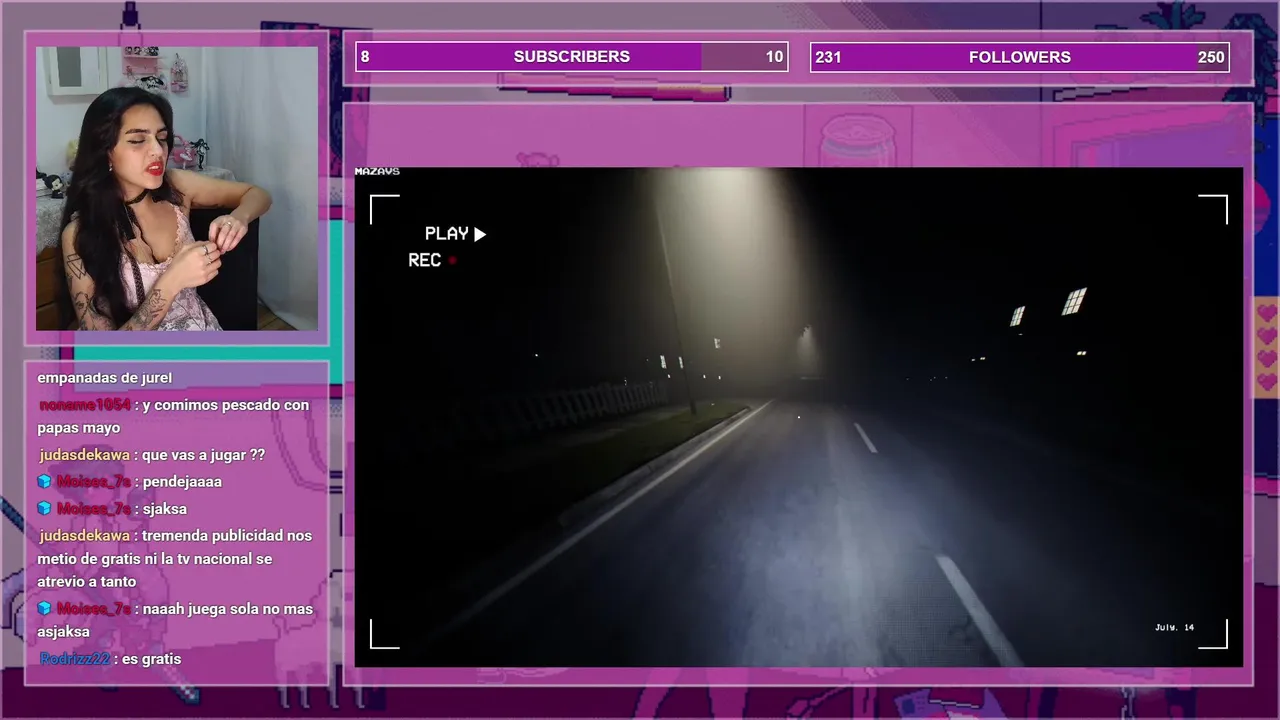Screen dimensions: 1280x720
Task: Click the 'REC' text in the game overlay
Action: click(425, 260)
